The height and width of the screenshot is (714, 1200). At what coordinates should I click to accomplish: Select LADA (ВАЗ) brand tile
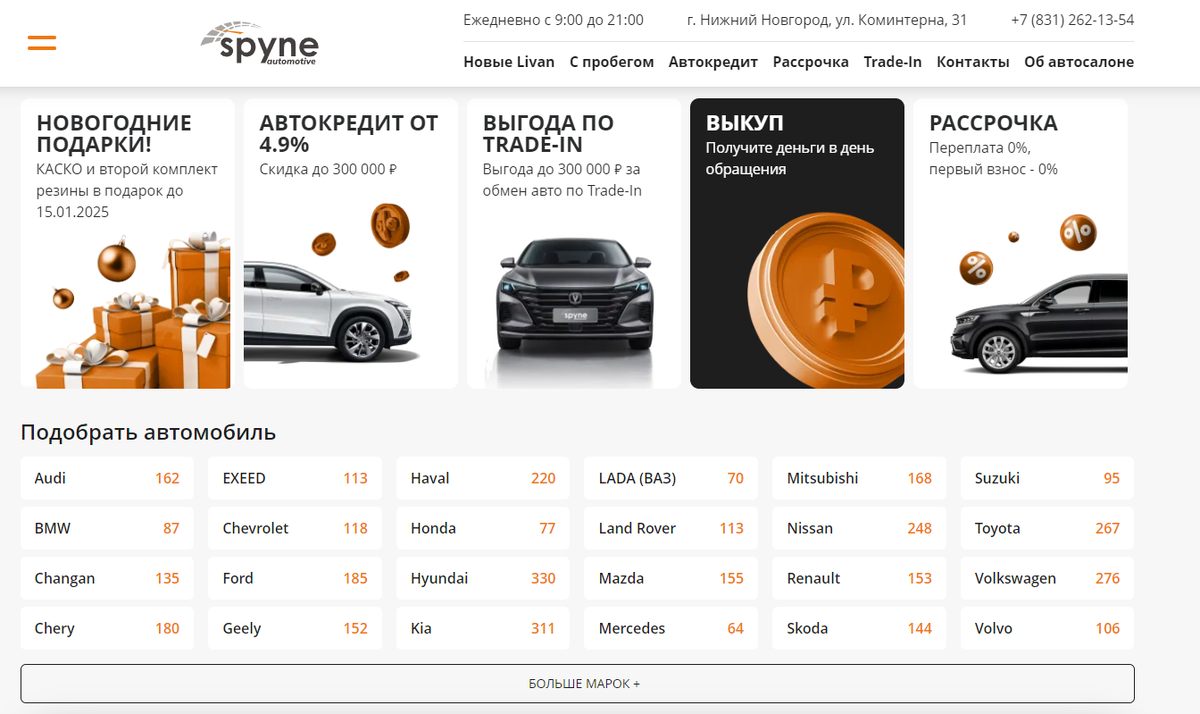[x=671, y=478]
